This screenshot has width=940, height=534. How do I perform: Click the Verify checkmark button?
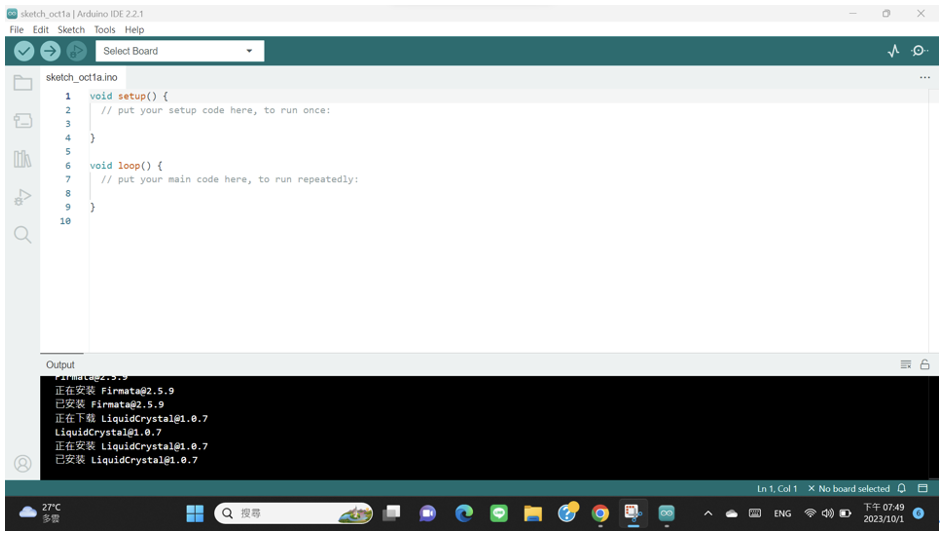coord(24,51)
